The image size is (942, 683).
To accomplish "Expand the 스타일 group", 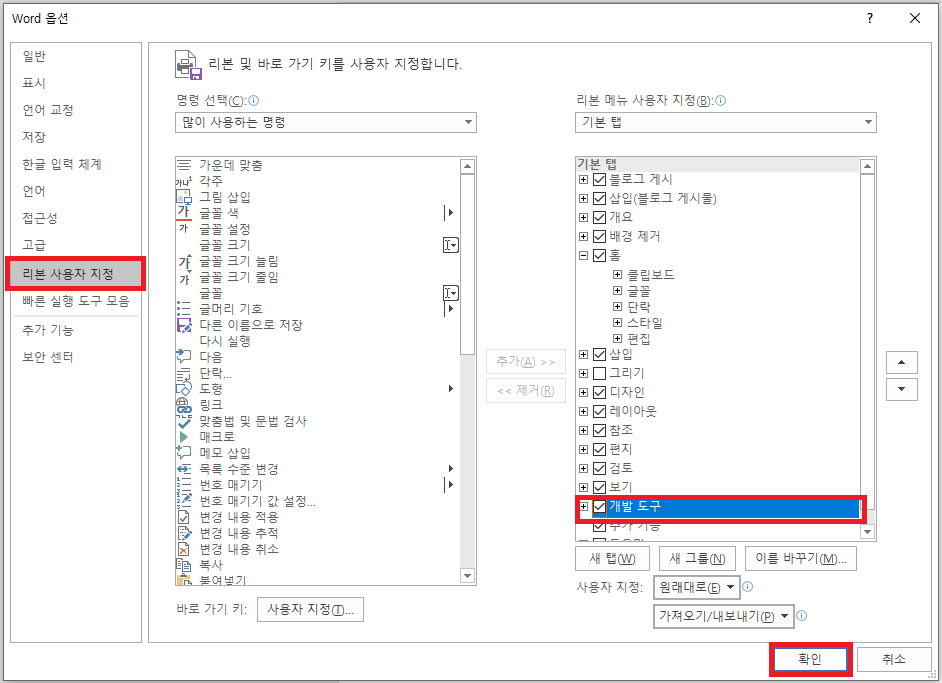I will pos(617,323).
